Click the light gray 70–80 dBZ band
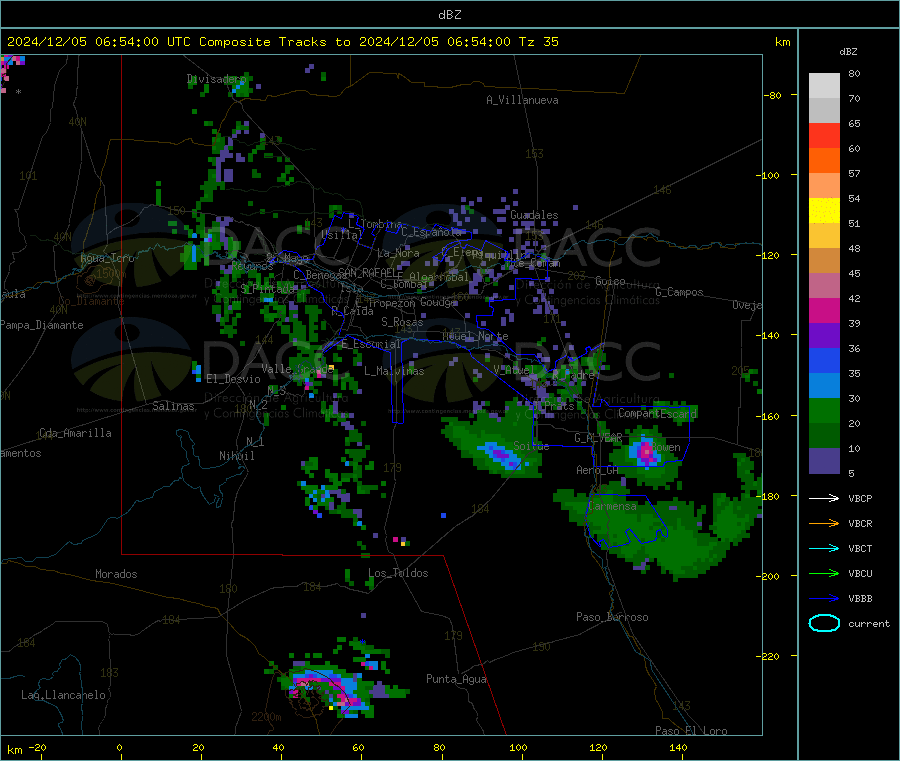Image resolution: width=900 pixels, height=761 pixels. pos(824,86)
